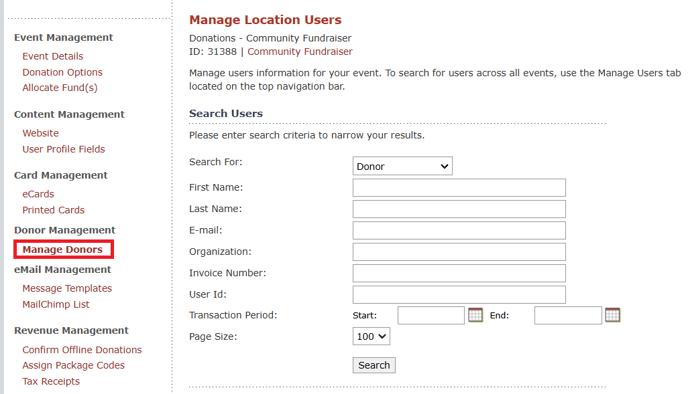
Task: Open Donation Options link
Action: (x=62, y=72)
